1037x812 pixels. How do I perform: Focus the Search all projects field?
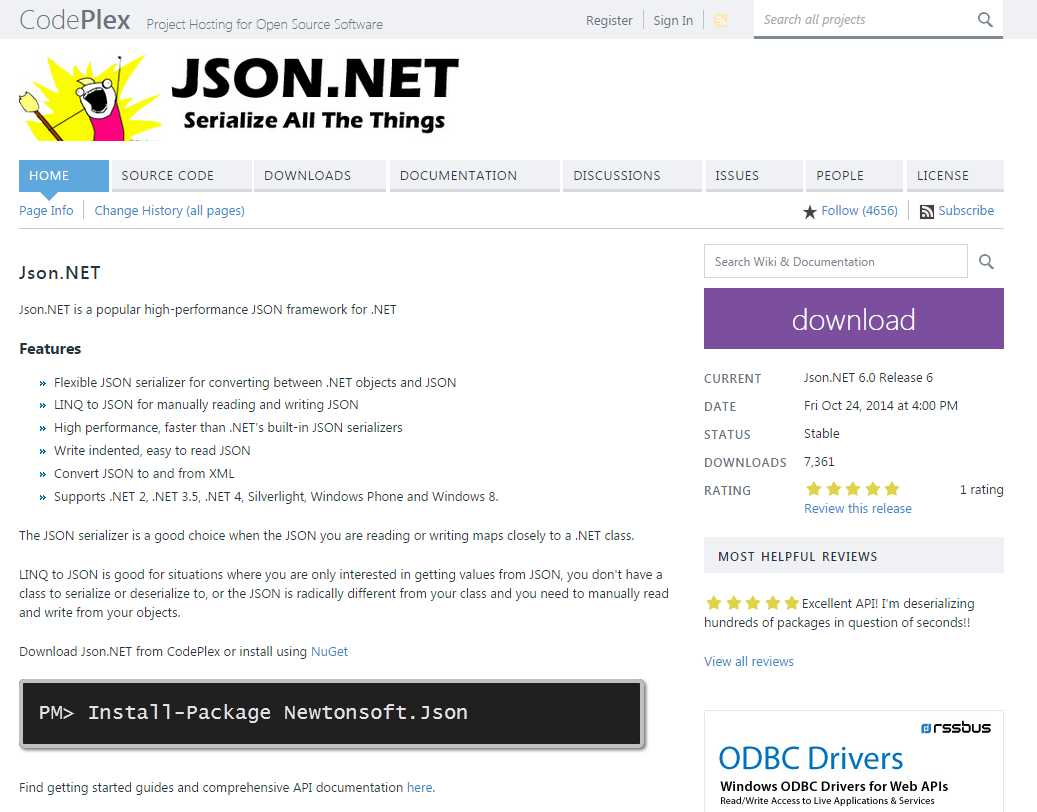[x=865, y=20]
